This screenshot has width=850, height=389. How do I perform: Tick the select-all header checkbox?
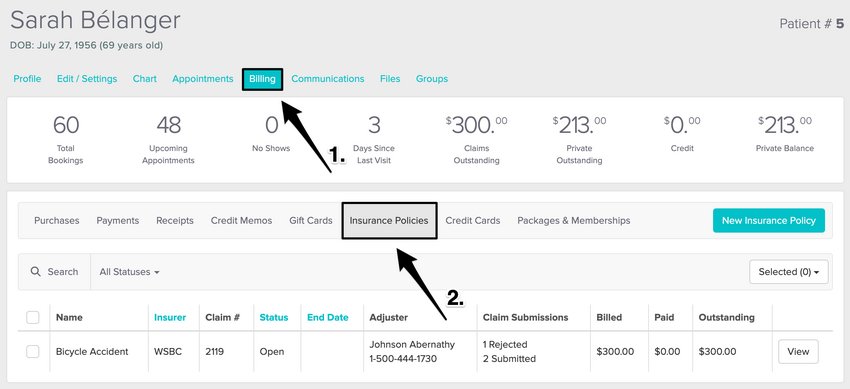33,317
